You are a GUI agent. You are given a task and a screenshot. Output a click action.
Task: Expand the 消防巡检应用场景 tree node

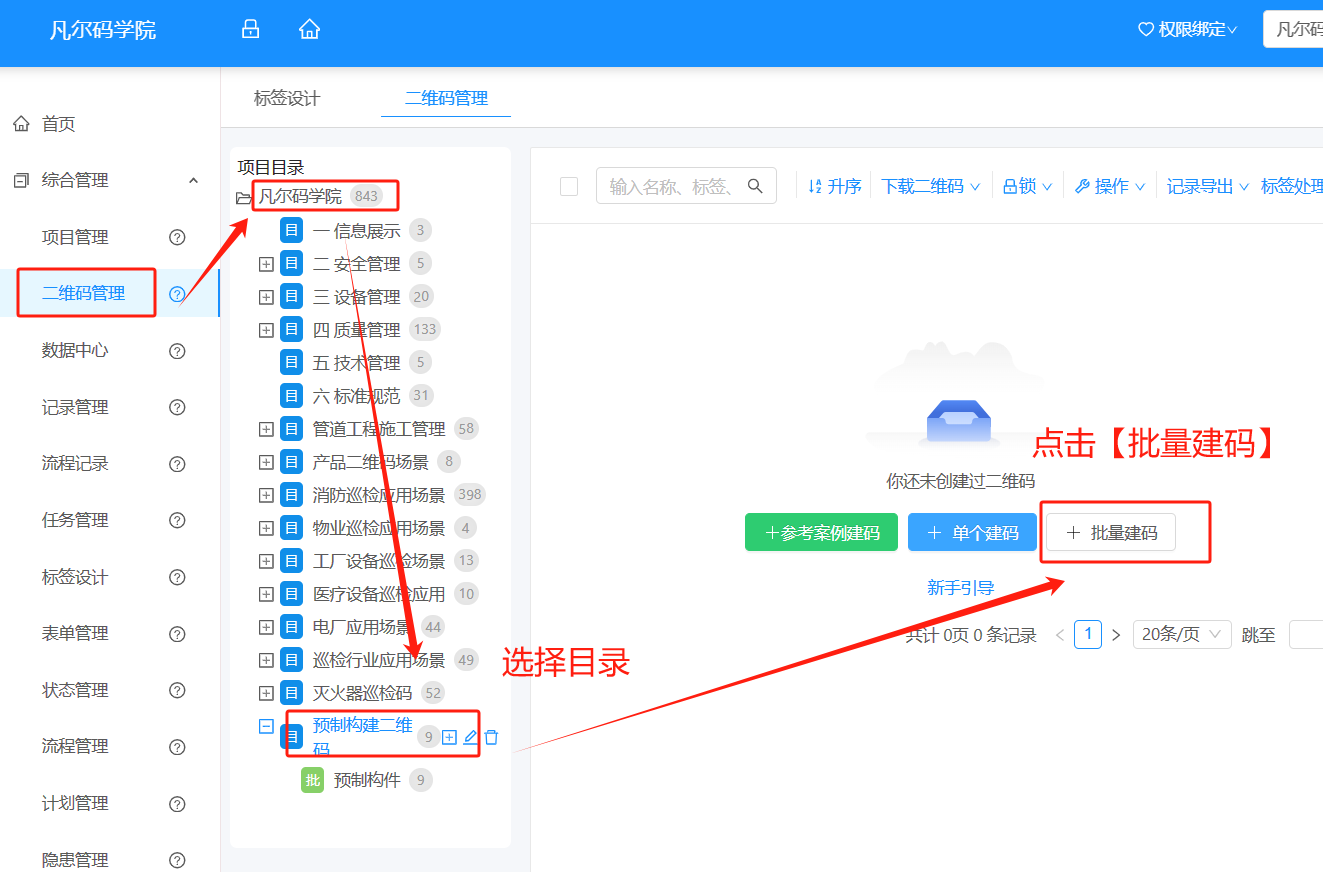(265, 493)
